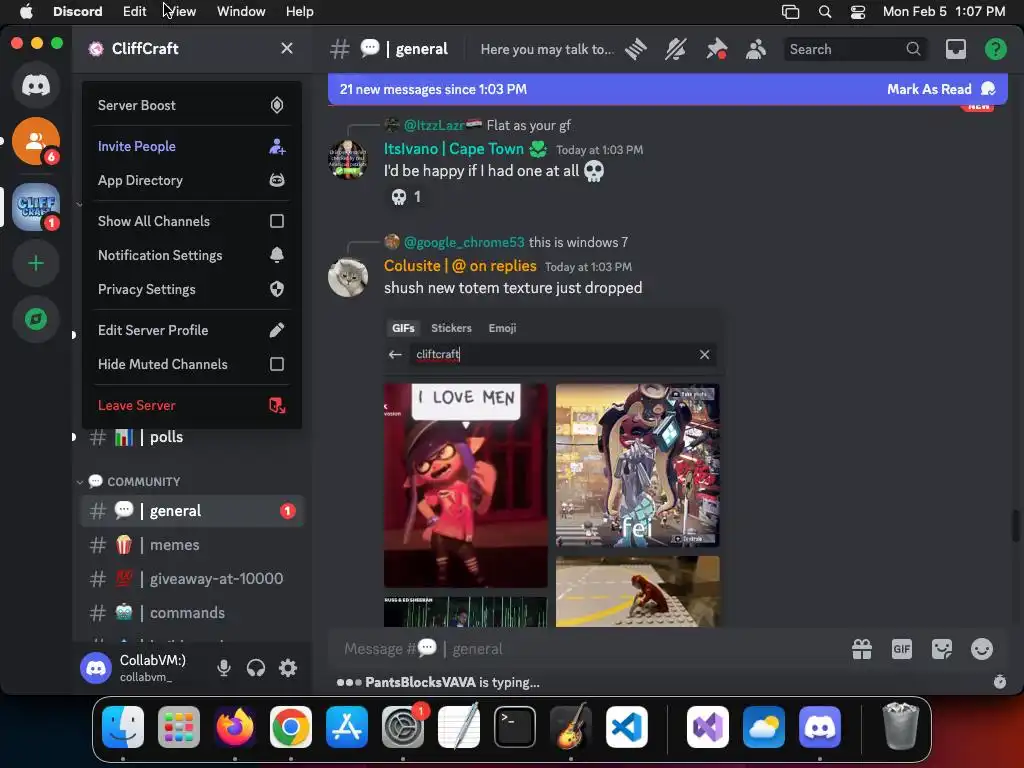Screen dimensions: 1024x768
Task: Send a gift with gift icon
Action: click(861, 649)
